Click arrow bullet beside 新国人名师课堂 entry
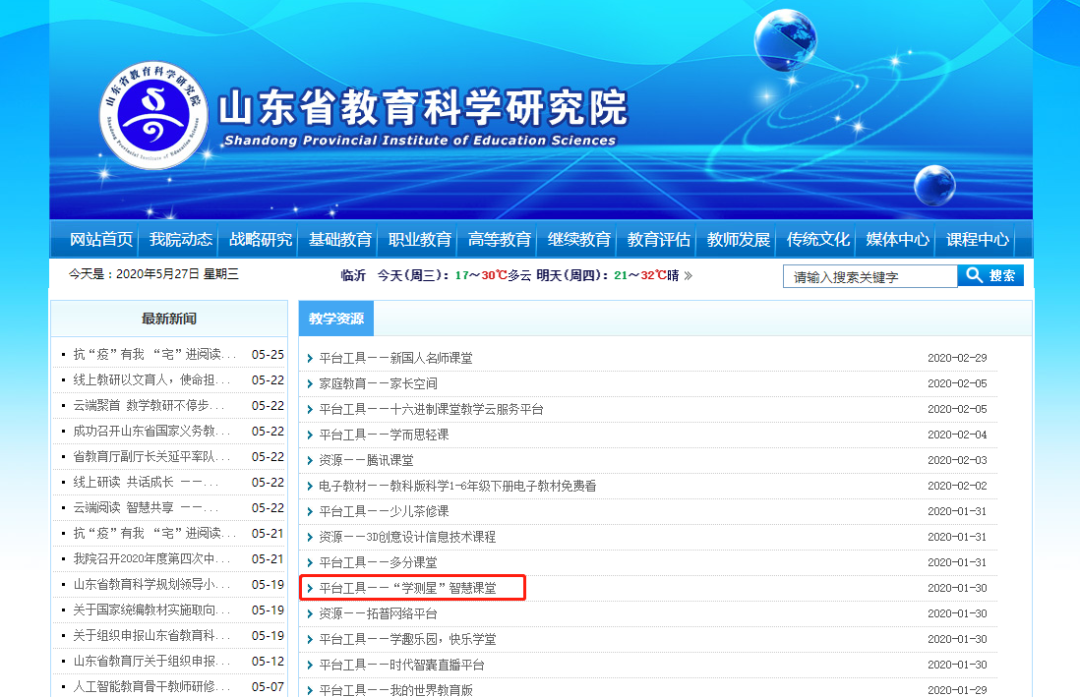The height and width of the screenshot is (697, 1080). click(x=311, y=358)
